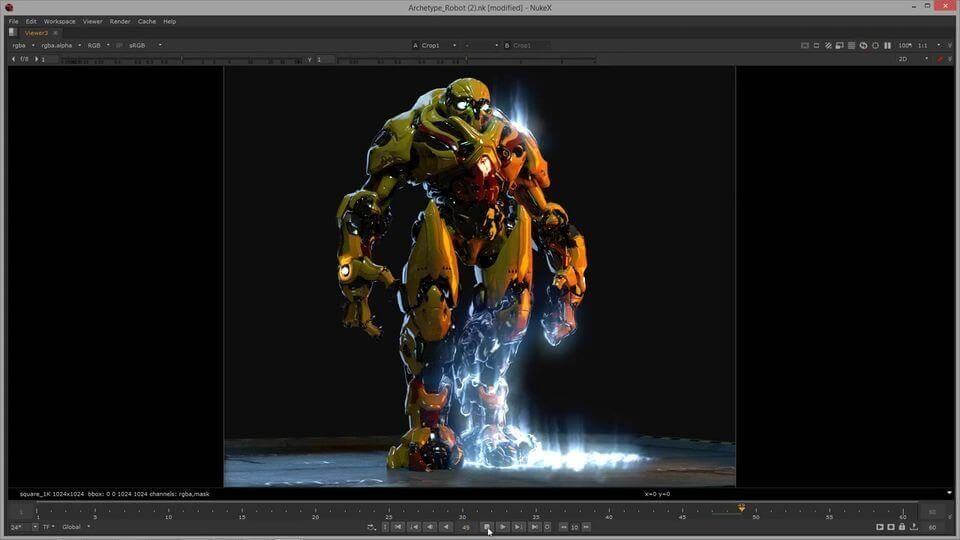Open the rgba channel set dropdown
The height and width of the screenshot is (540, 960).
click(x=23, y=45)
